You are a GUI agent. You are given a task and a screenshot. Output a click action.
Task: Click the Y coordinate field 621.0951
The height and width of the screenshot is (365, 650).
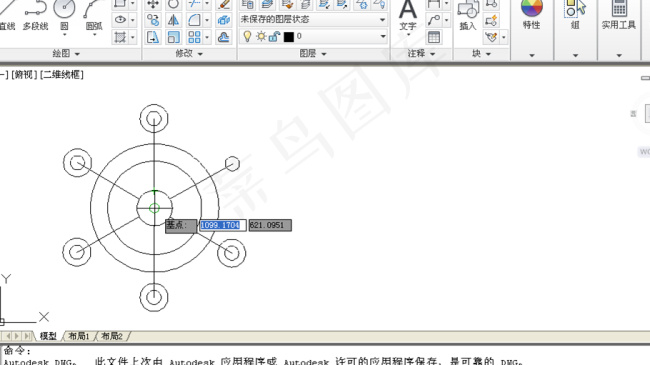pos(270,225)
